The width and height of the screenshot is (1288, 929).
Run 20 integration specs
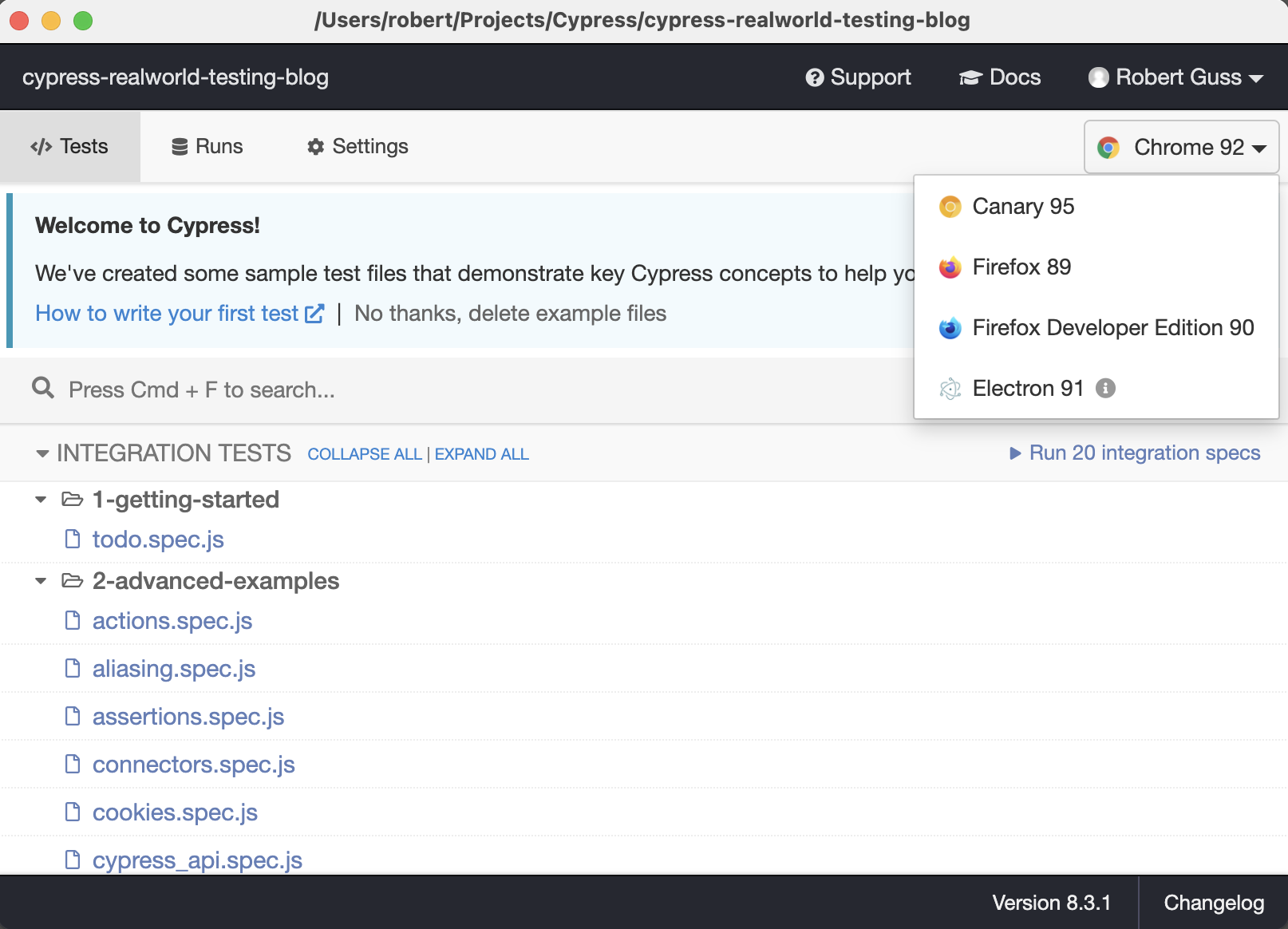1135,453
